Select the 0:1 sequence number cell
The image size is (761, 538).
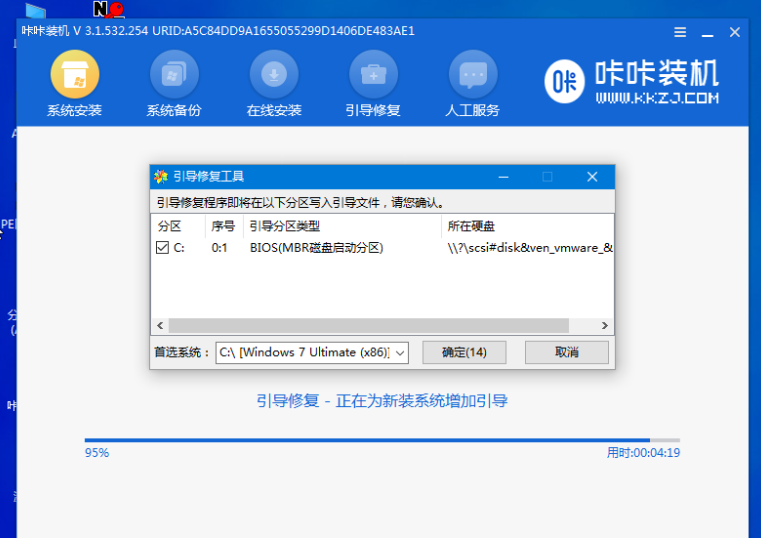[219, 248]
